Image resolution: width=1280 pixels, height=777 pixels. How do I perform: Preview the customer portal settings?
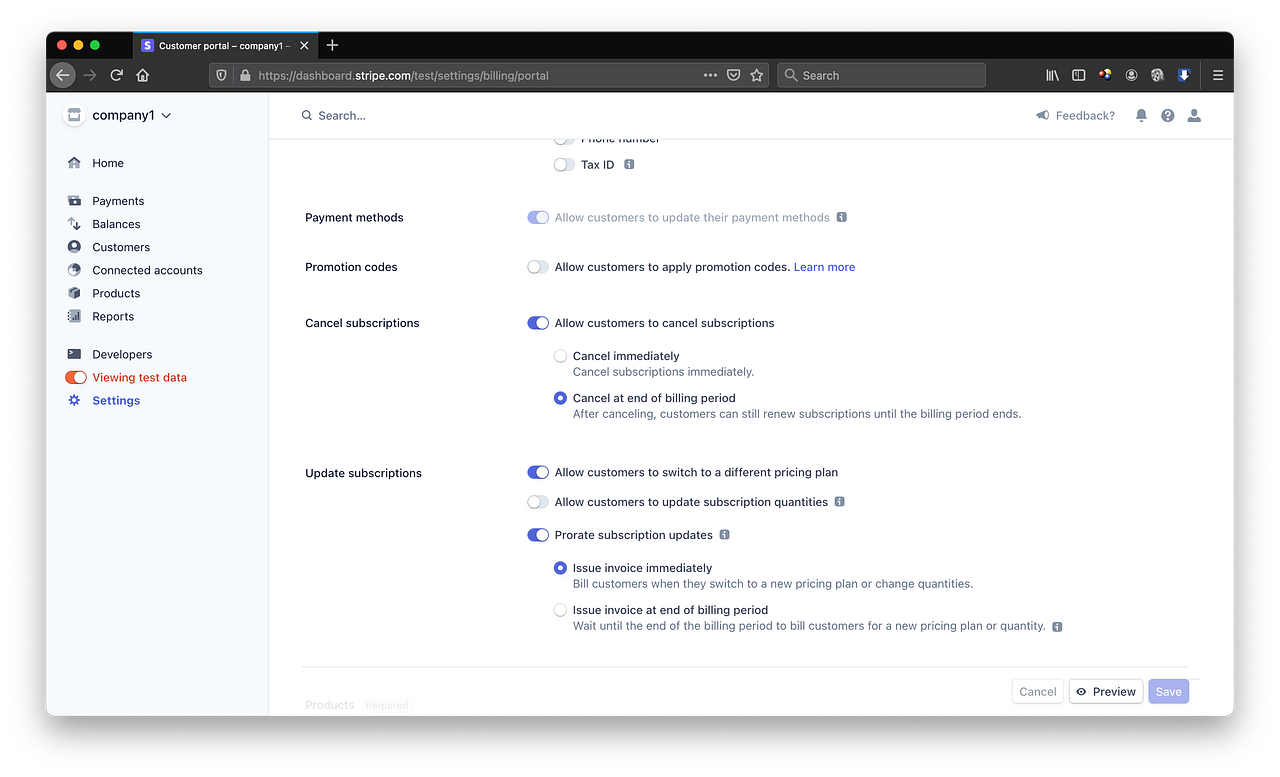pos(1105,691)
